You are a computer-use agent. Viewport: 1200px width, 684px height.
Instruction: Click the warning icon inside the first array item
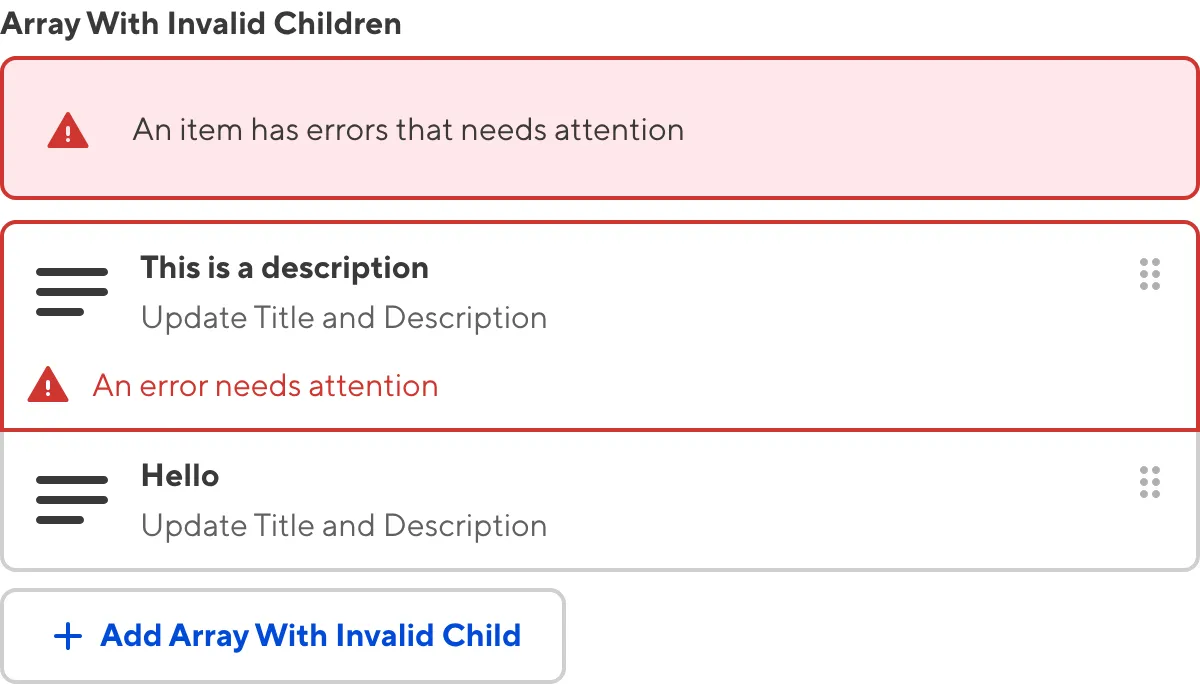[48, 385]
